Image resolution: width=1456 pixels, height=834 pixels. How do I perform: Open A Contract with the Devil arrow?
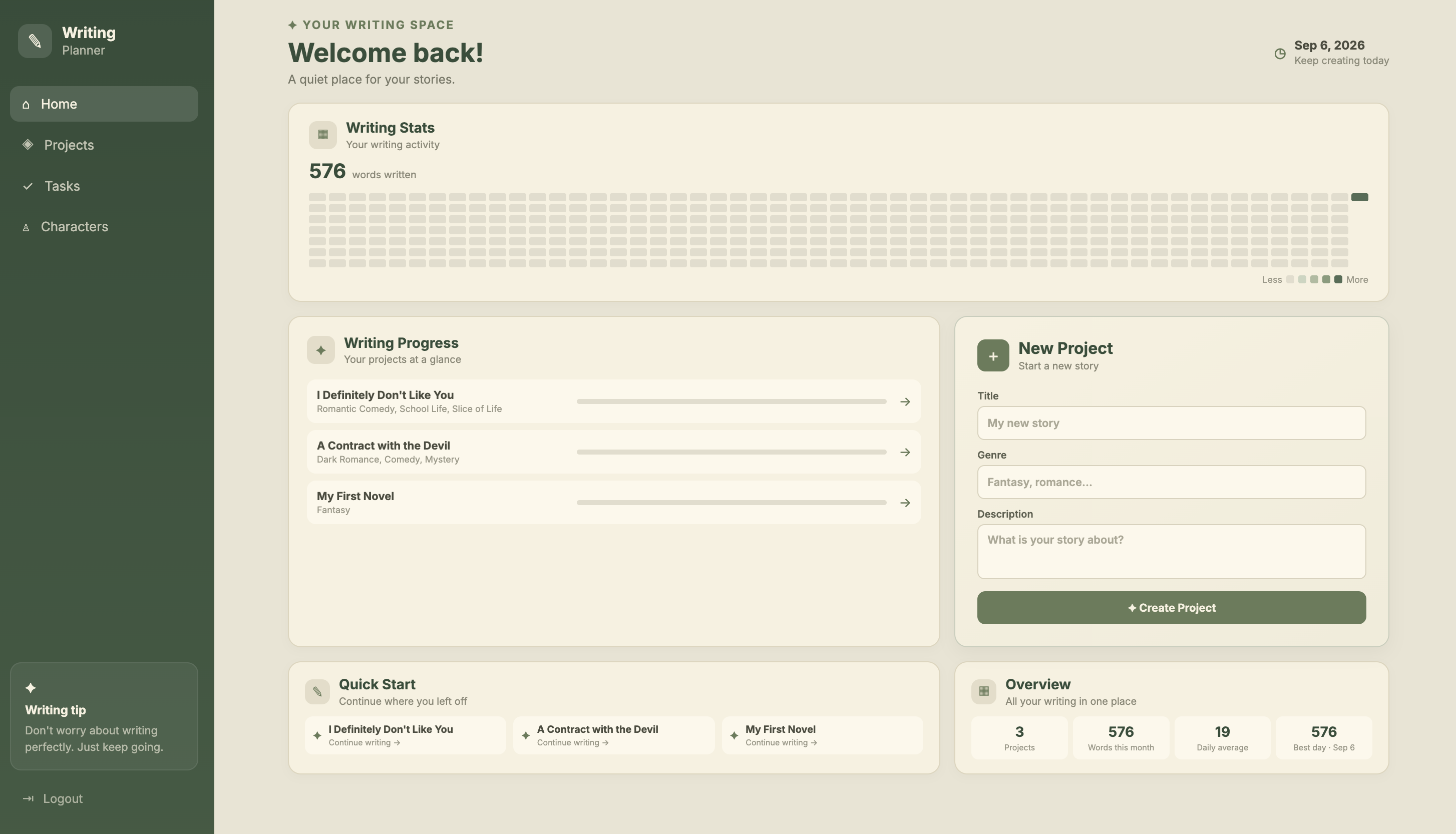905,452
